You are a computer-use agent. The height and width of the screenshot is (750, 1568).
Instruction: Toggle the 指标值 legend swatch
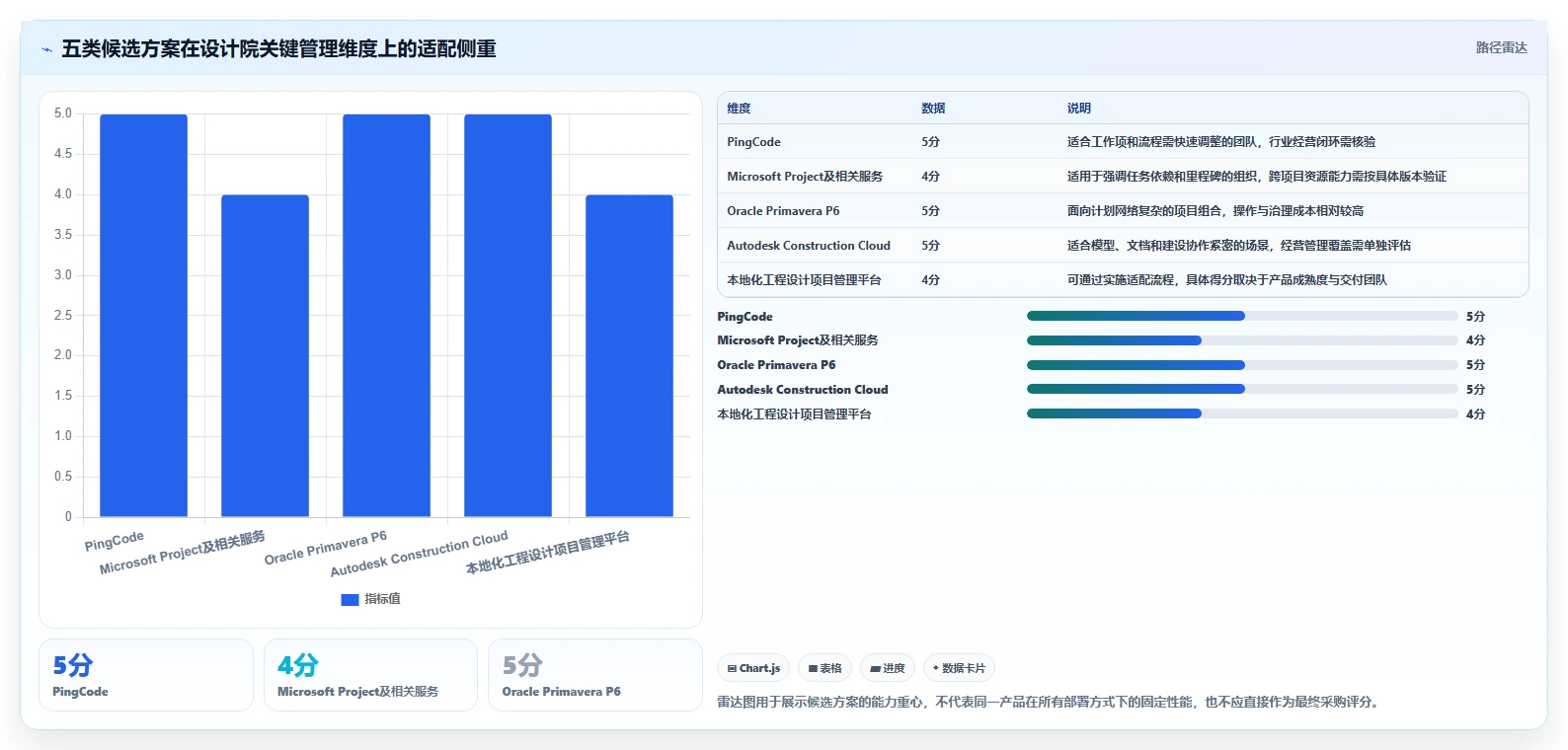pyautogui.click(x=350, y=599)
